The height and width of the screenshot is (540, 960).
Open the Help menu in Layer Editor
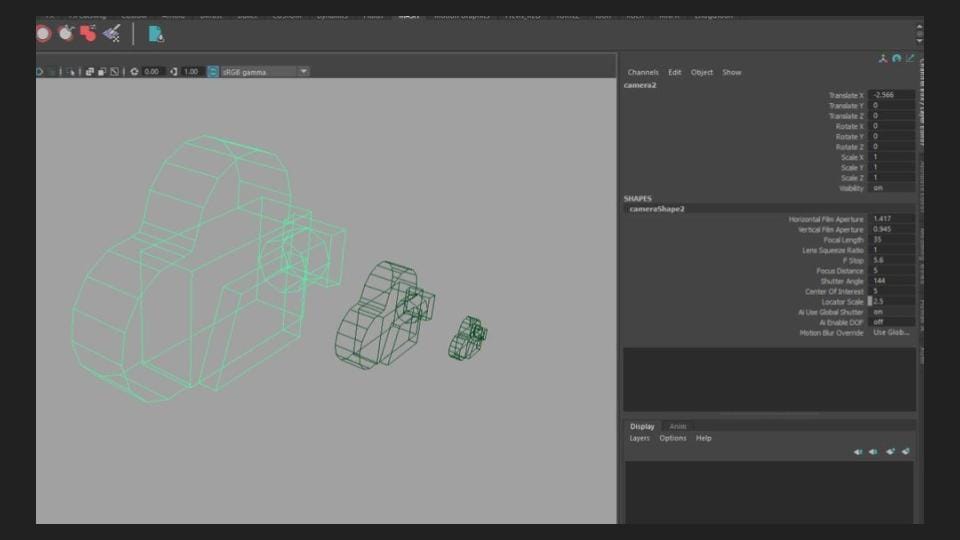pos(703,438)
